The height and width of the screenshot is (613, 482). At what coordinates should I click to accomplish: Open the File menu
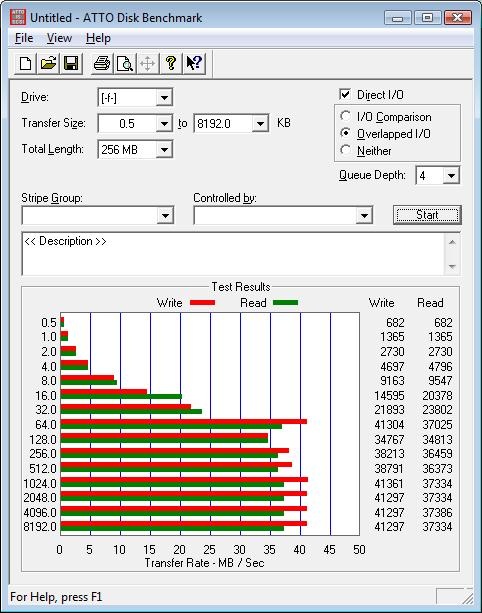pyautogui.click(x=24, y=38)
